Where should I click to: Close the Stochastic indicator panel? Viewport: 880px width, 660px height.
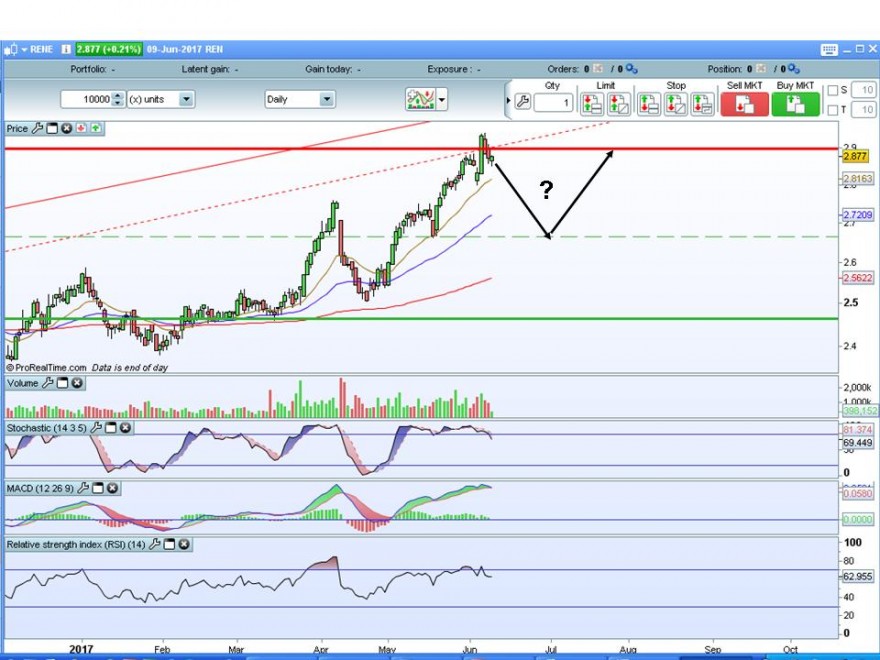pyautogui.click(x=125, y=428)
